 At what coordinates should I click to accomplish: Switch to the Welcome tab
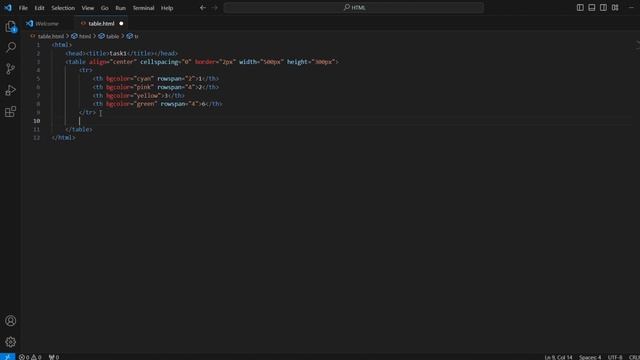pos(47,24)
